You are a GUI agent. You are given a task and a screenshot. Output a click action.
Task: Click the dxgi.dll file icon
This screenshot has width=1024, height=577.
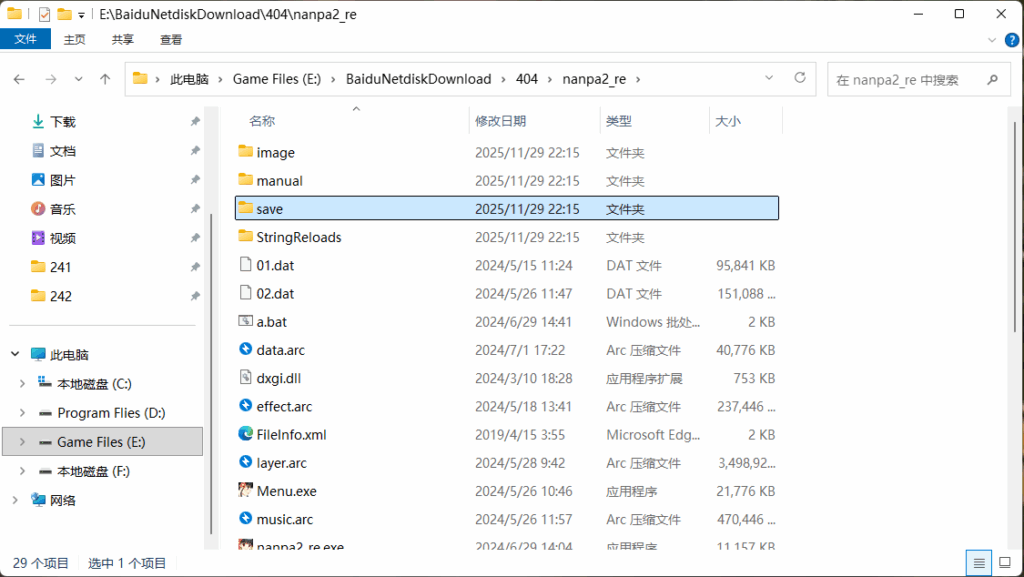pyautogui.click(x=246, y=377)
